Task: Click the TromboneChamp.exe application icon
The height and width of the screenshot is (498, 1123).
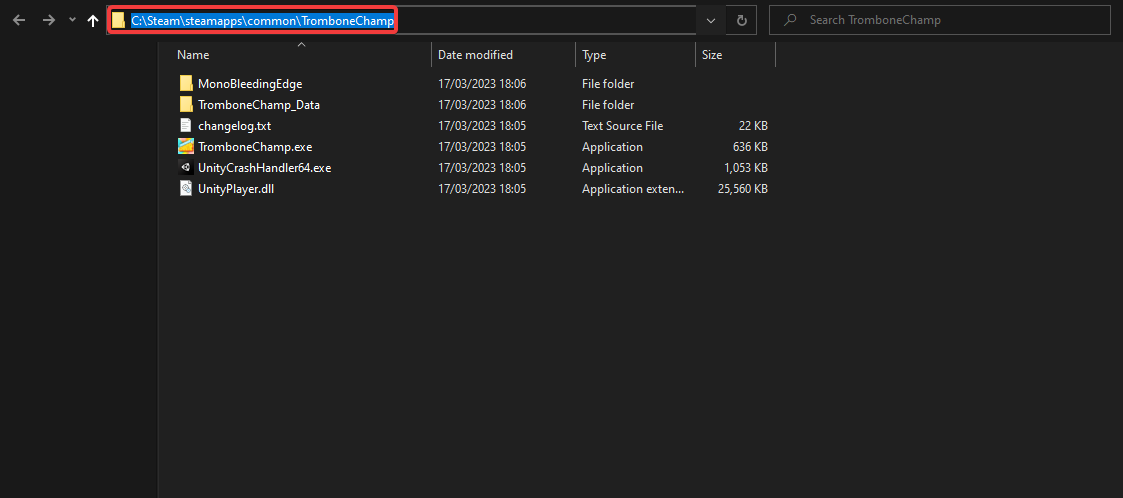Action: [186, 147]
